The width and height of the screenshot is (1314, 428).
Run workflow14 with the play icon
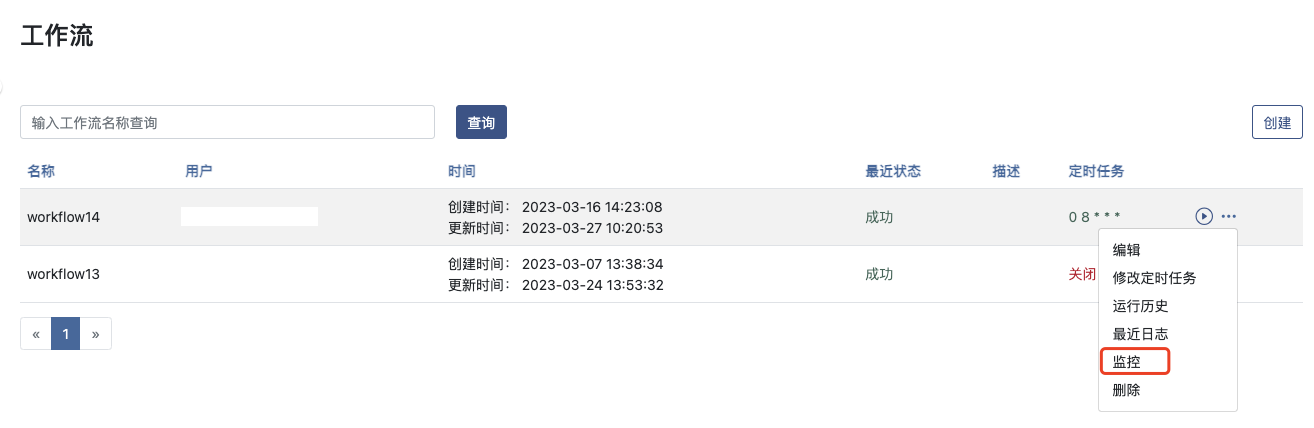coord(1204,216)
